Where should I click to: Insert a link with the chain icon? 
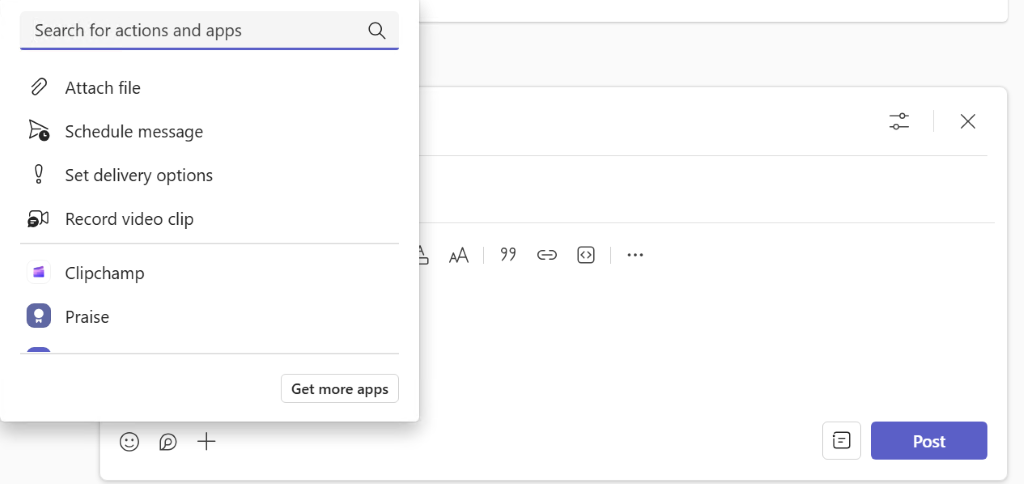tap(547, 255)
